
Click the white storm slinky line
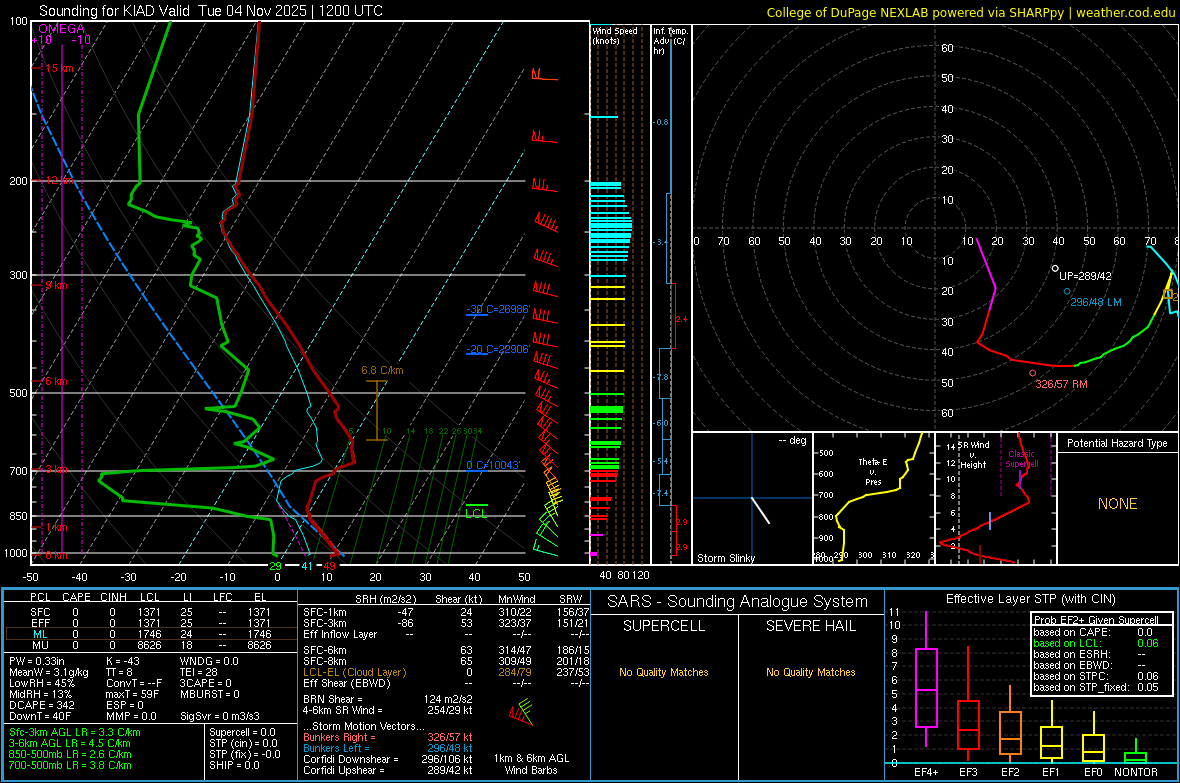pos(761,510)
